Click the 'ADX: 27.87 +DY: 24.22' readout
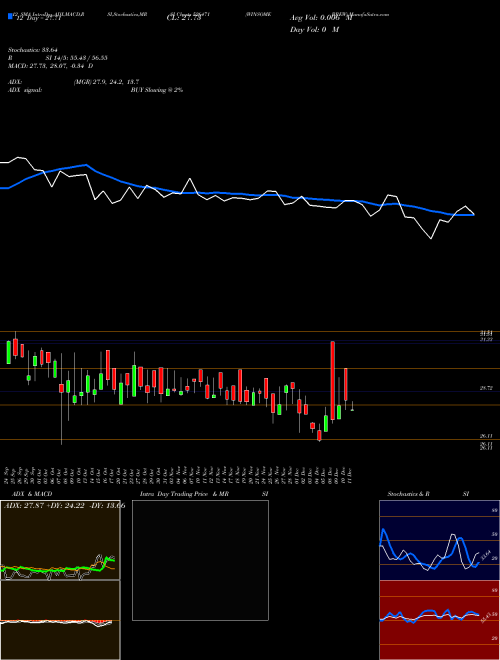This screenshot has height=660, width=500. click(44, 506)
